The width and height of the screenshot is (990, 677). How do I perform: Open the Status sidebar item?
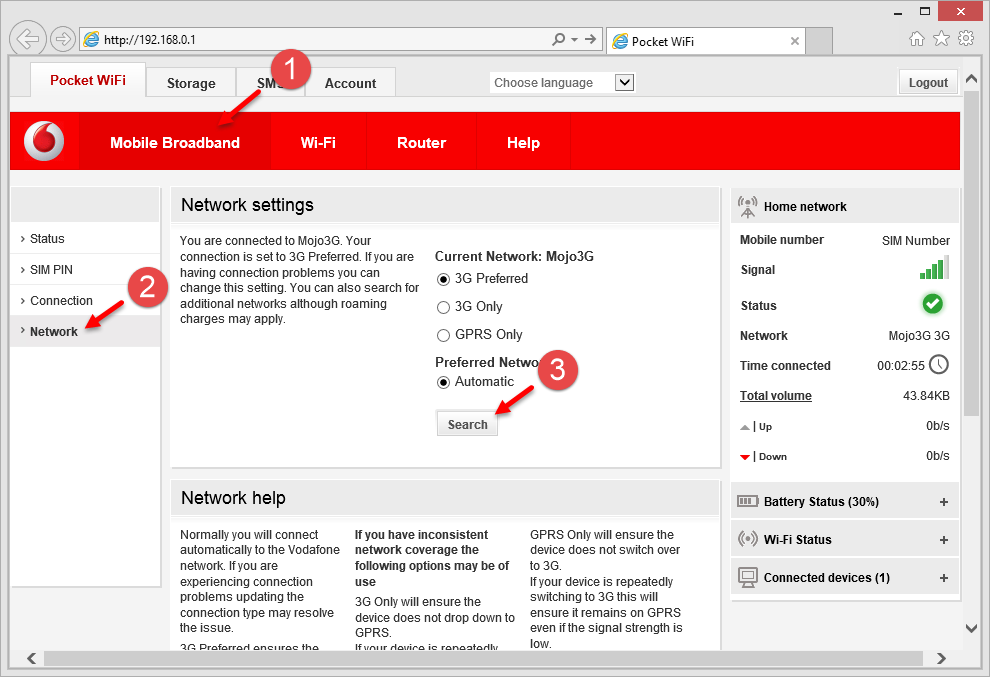(x=85, y=239)
